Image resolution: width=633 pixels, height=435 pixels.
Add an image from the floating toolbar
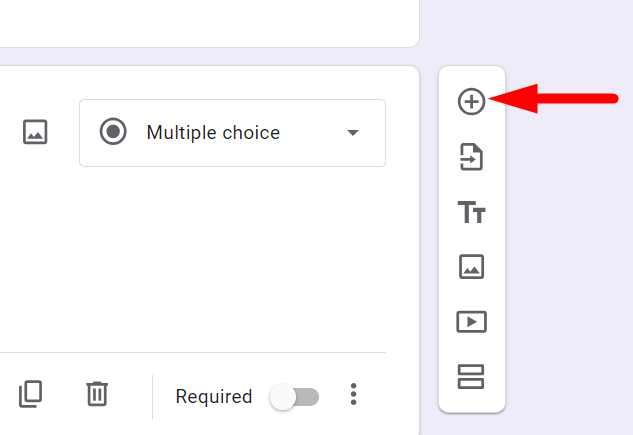pyautogui.click(x=471, y=267)
